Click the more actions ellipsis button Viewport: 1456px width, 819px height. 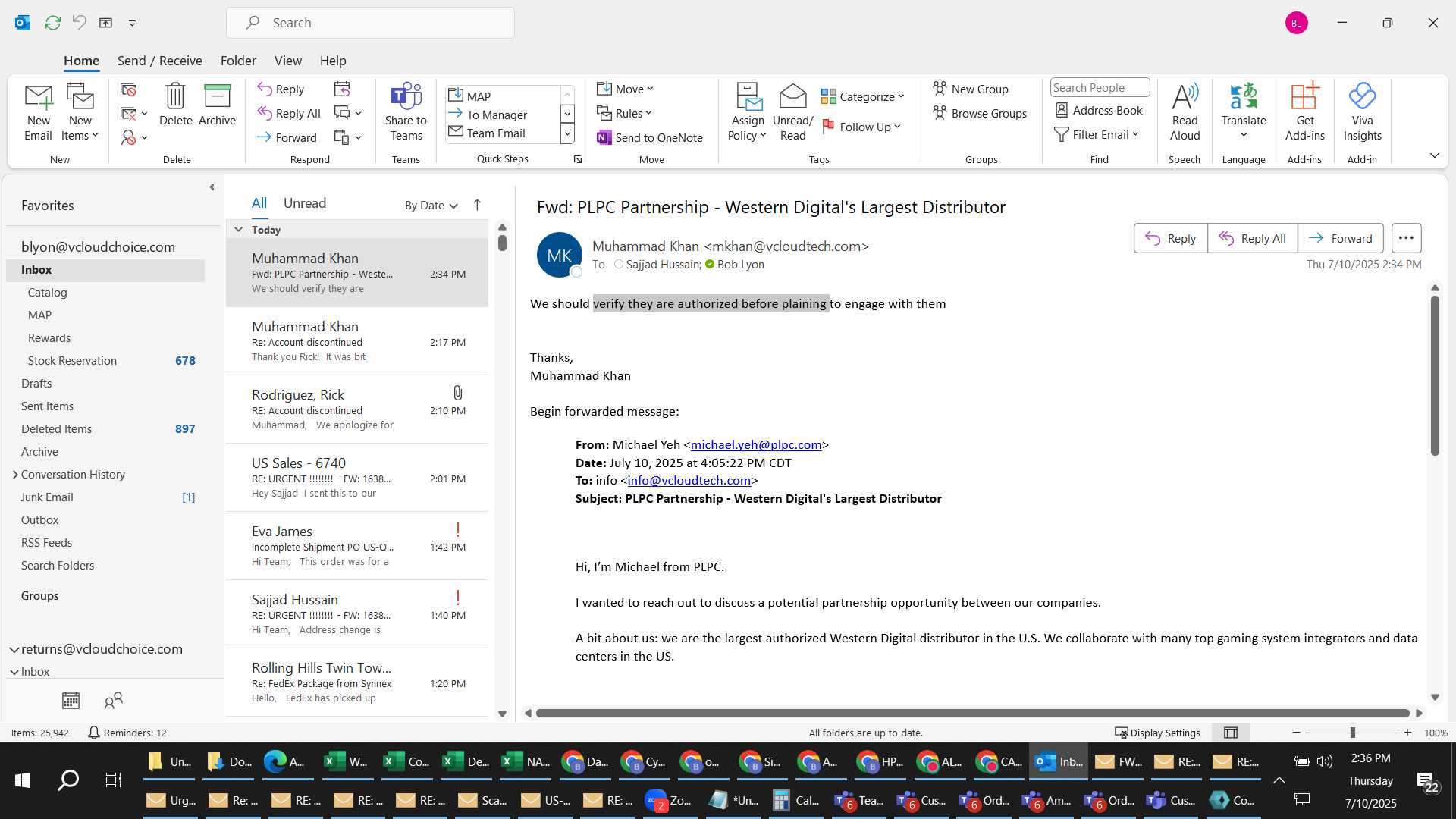tap(1406, 238)
